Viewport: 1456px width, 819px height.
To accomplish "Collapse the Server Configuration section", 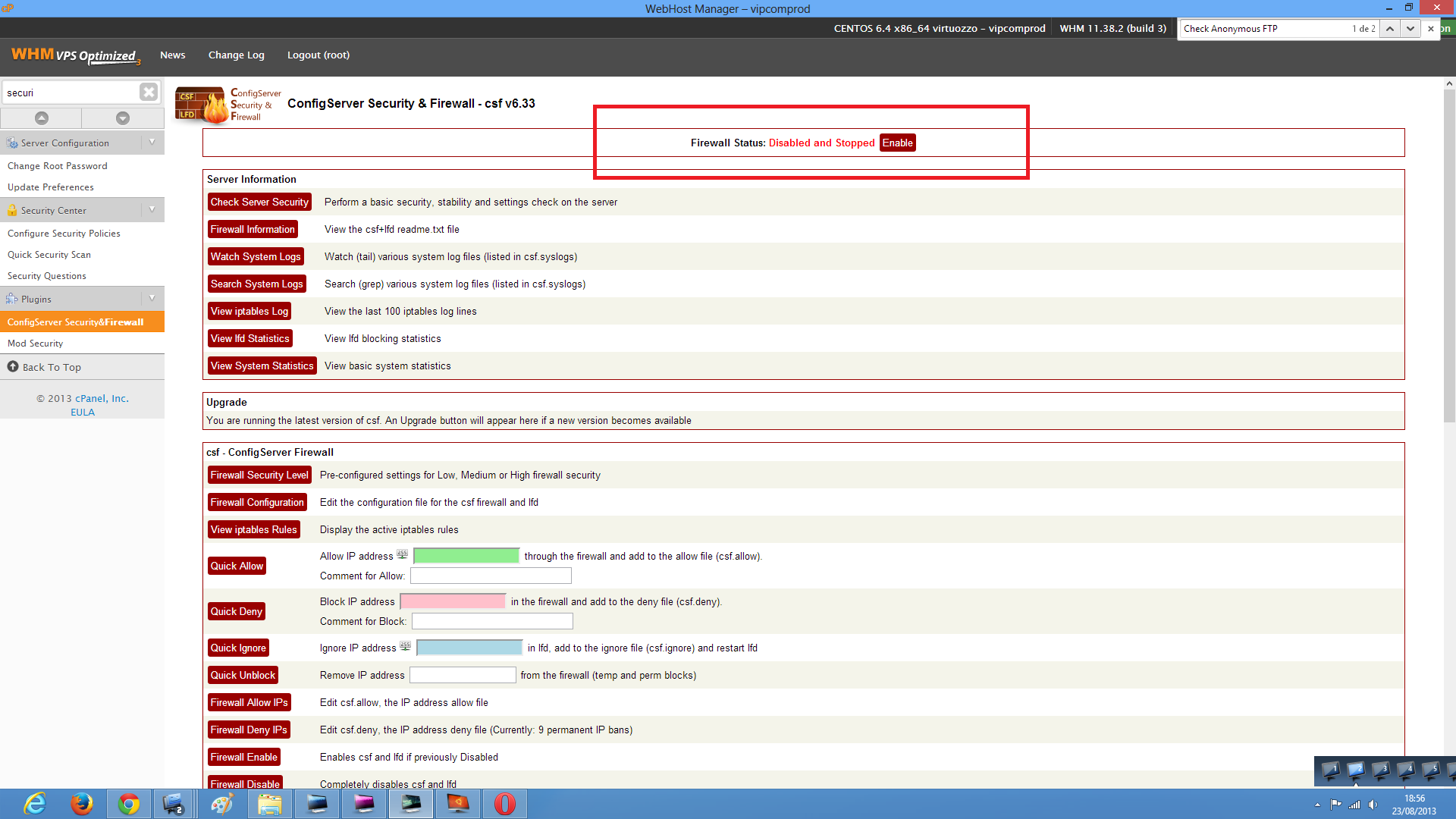I will 152,142.
